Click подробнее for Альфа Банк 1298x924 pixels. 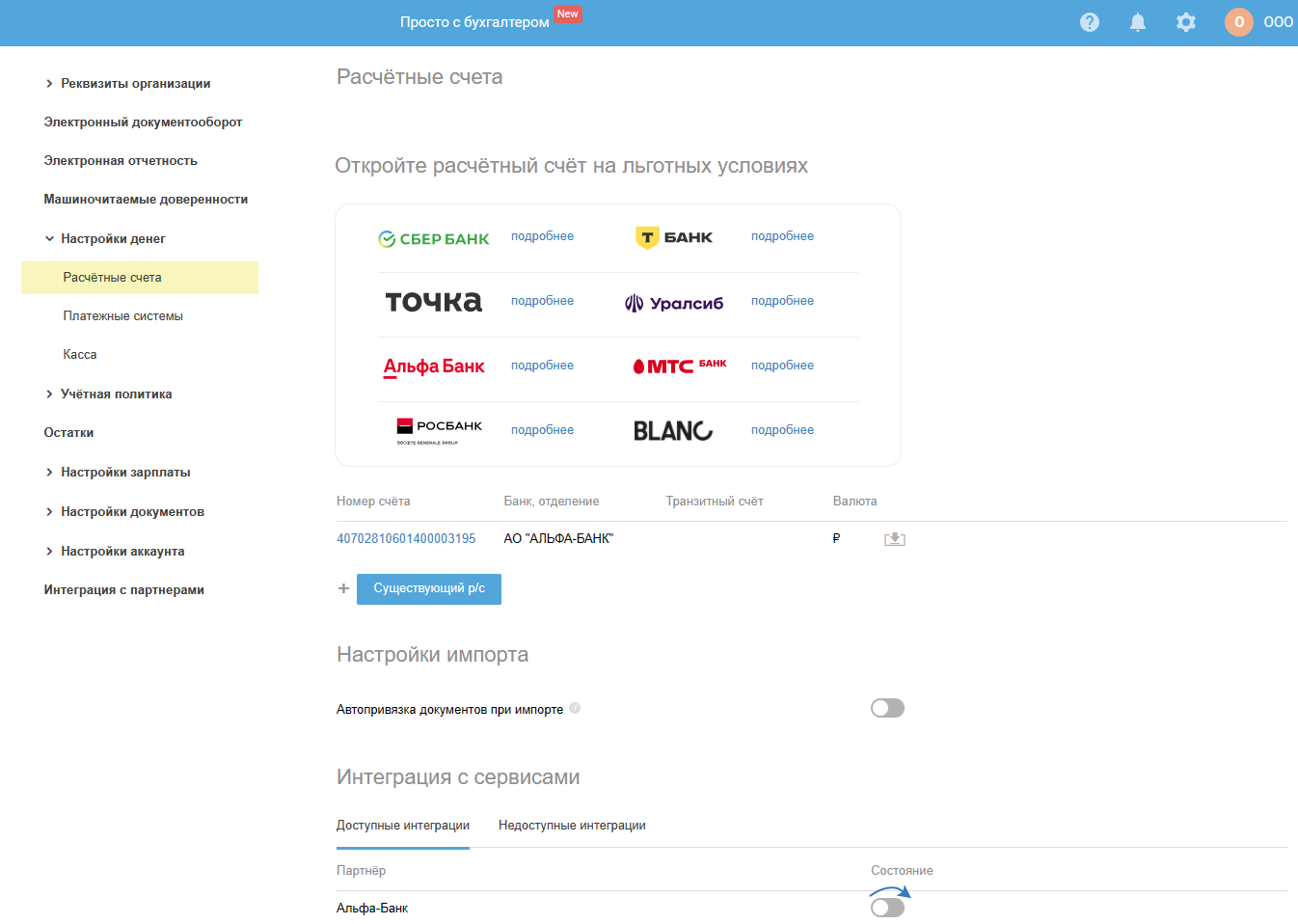542,366
